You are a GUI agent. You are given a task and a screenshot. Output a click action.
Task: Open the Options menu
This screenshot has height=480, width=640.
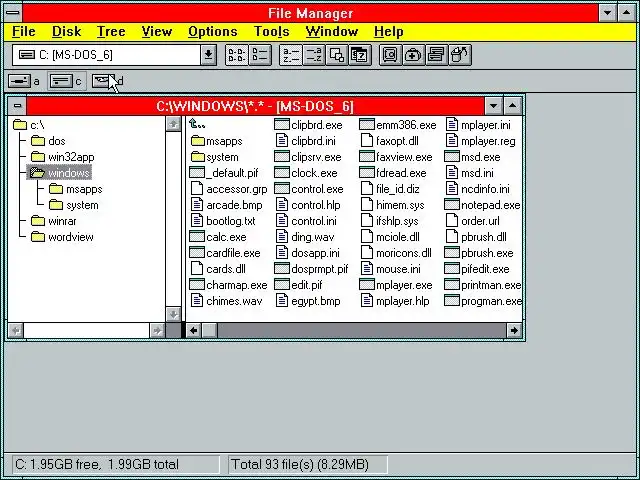213,31
